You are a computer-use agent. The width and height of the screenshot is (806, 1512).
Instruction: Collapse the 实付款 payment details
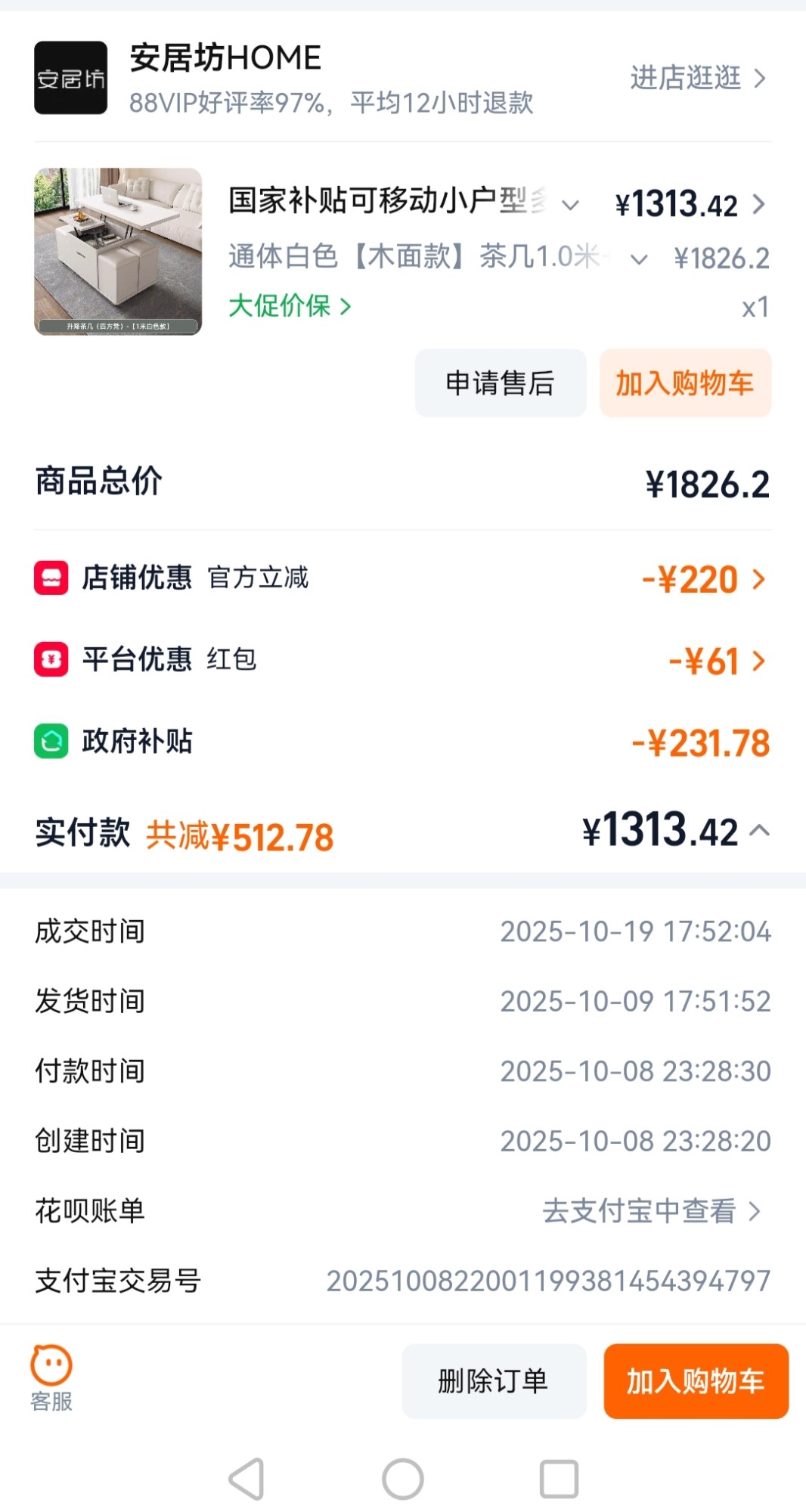pyautogui.click(x=760, y=831)
